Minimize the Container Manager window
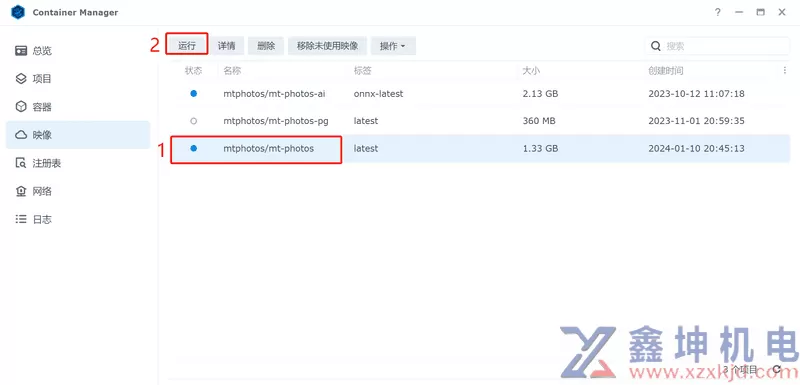The width and height of the screenshot is (800, 385). (x=739, y=12)
